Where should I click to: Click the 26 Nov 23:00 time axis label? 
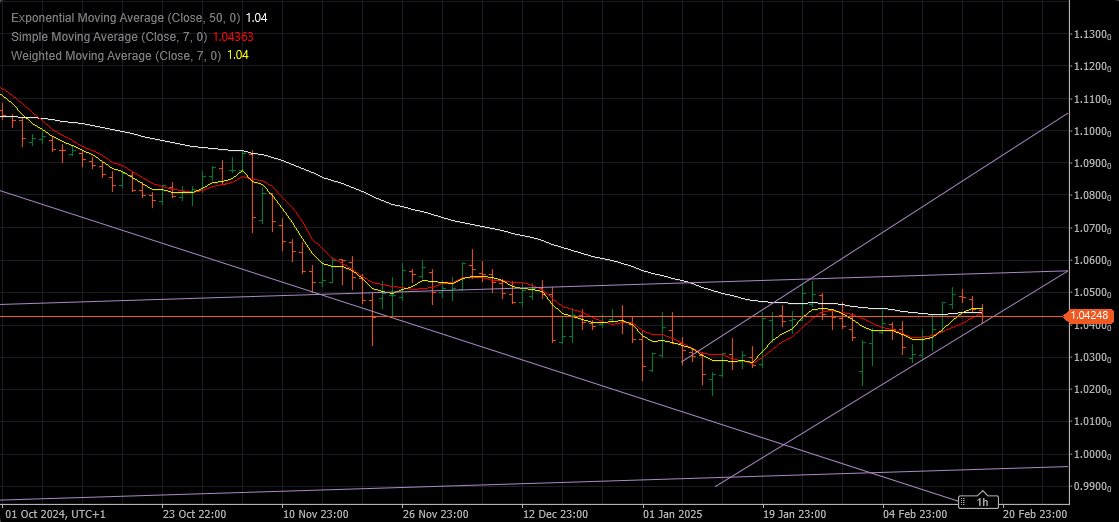point(436,514)
